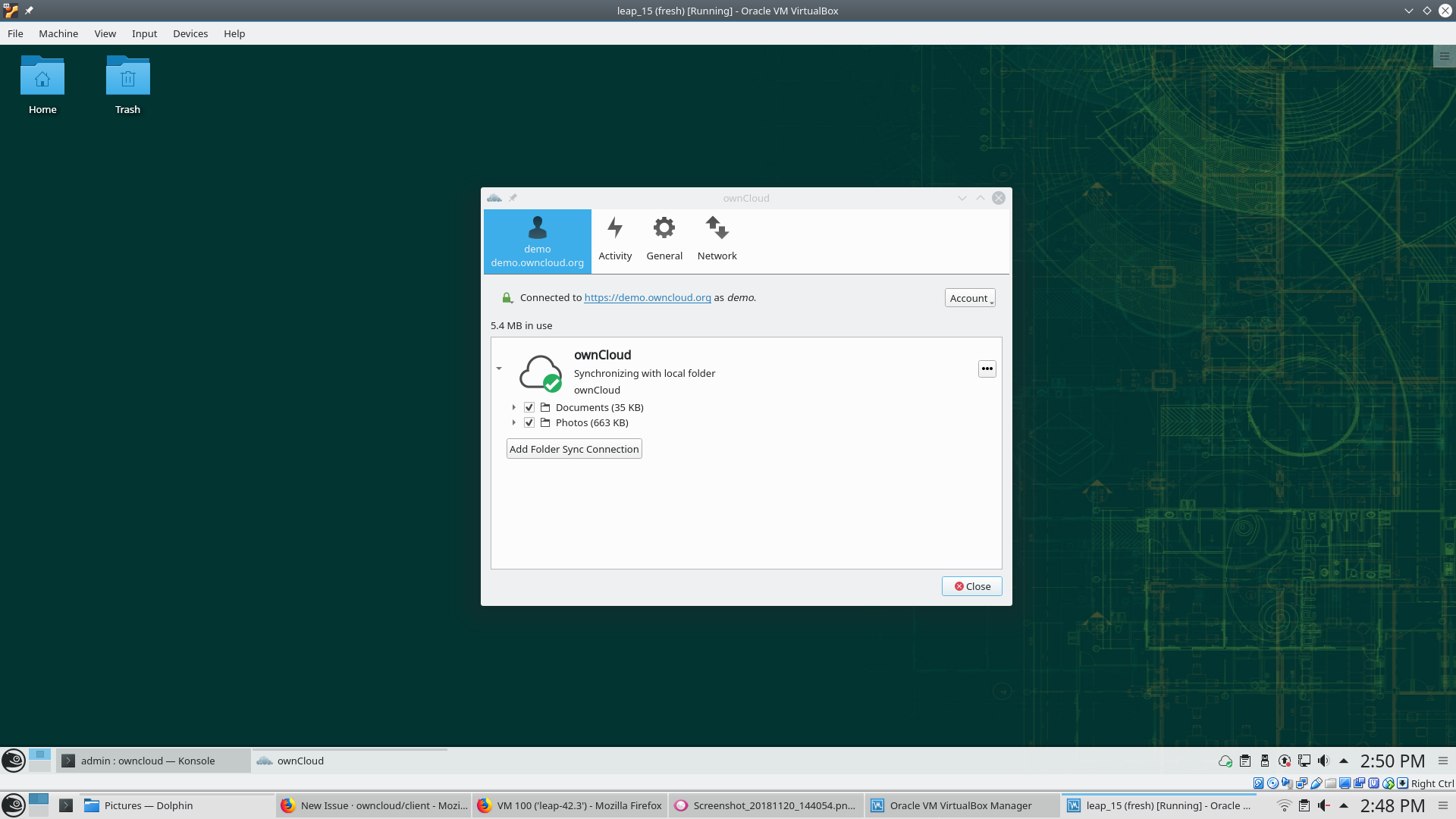Click the guest virtual desktop pager
Image resolution: width=1456 pixels, height=819 pixels.
[x=39, y=761]
